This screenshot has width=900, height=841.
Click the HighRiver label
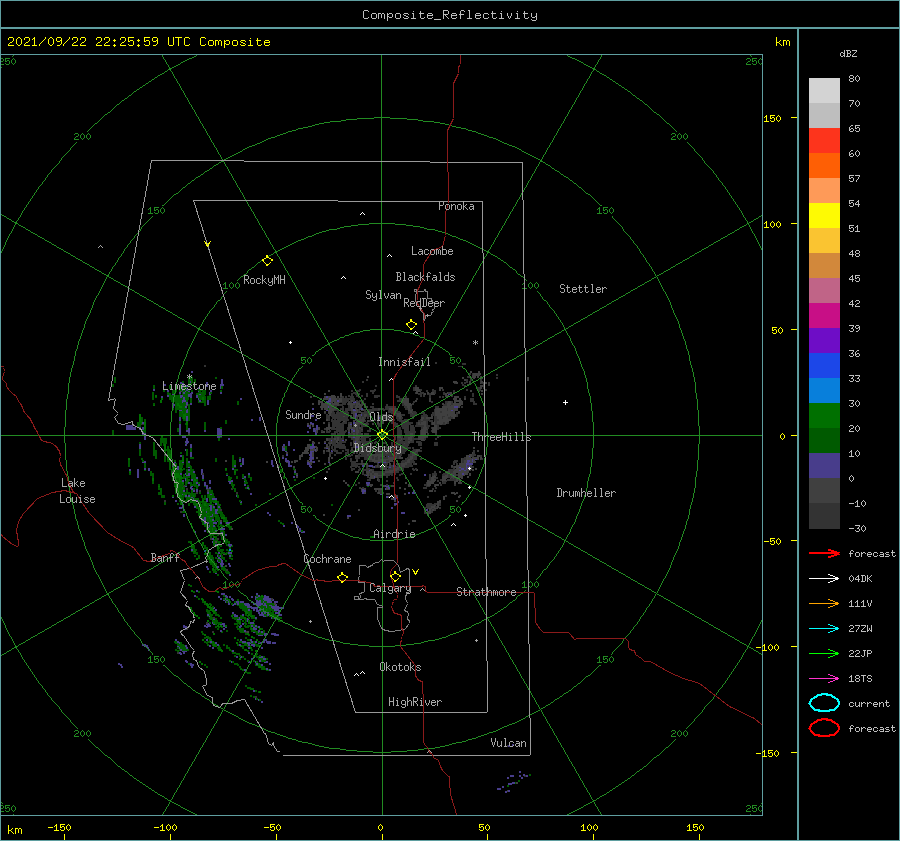tap(415, 702)
